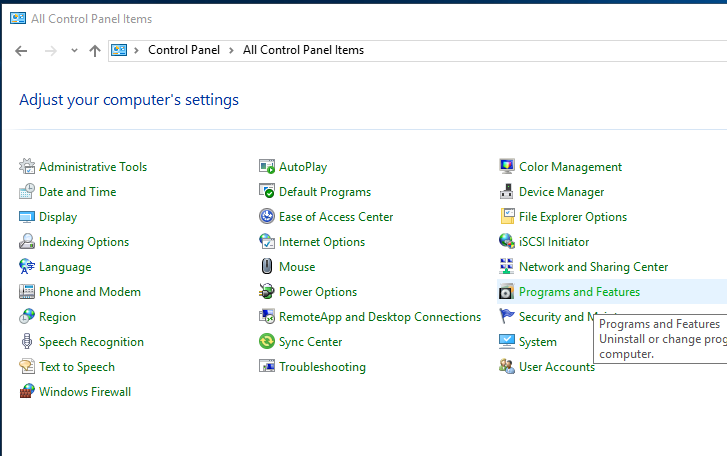Select the All Control Panel Items breadcrumb
The width and height of the screenshot is (727, 456).
tap(303, 50)
